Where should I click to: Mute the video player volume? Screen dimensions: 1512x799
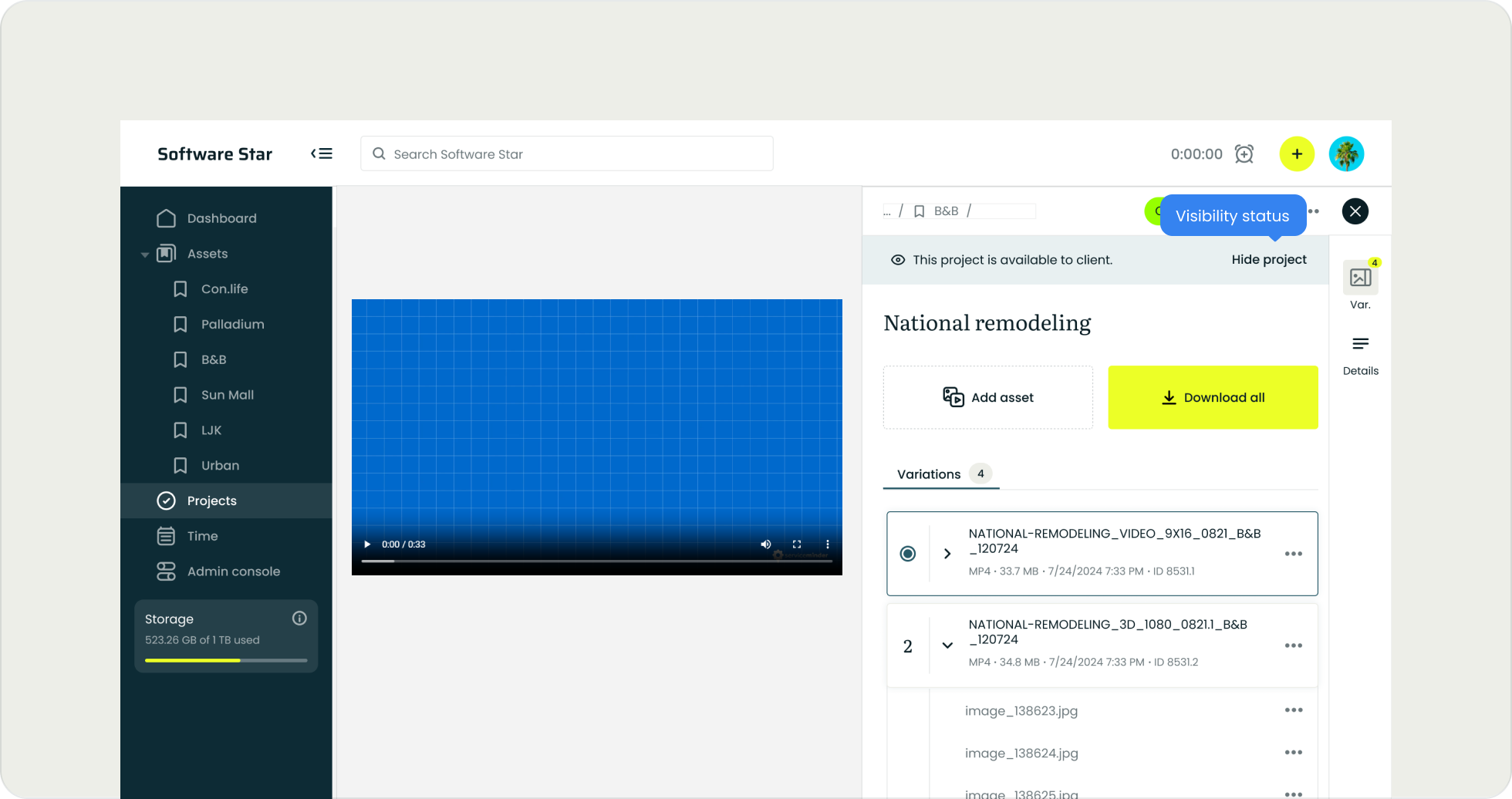[765, 544]
